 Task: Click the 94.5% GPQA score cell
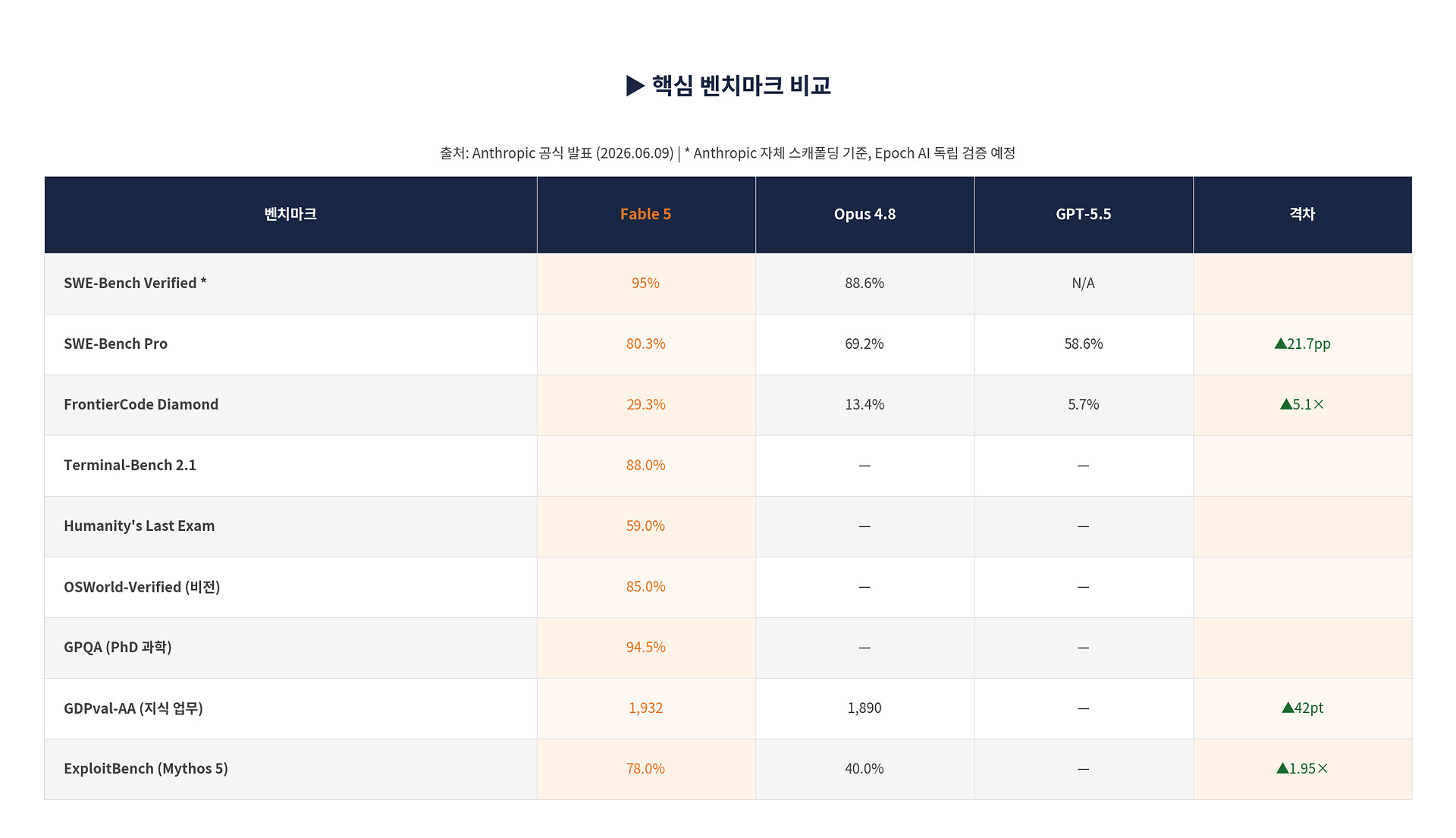coord(646,648)
